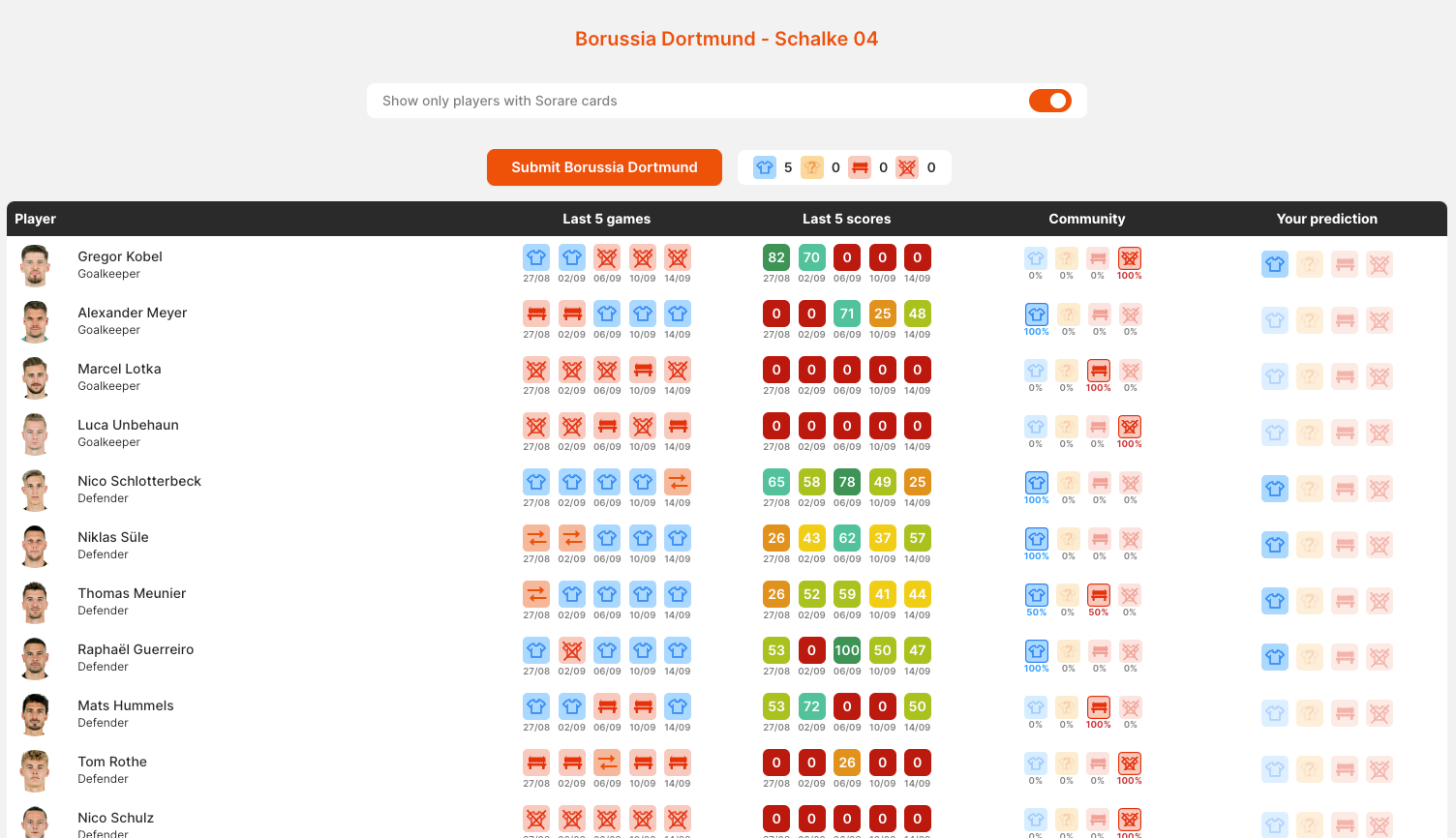Open Raphaël Guerreiro player name
Image resolution: width=1456 pixels, height=838 pixels.
pos(136,649)
